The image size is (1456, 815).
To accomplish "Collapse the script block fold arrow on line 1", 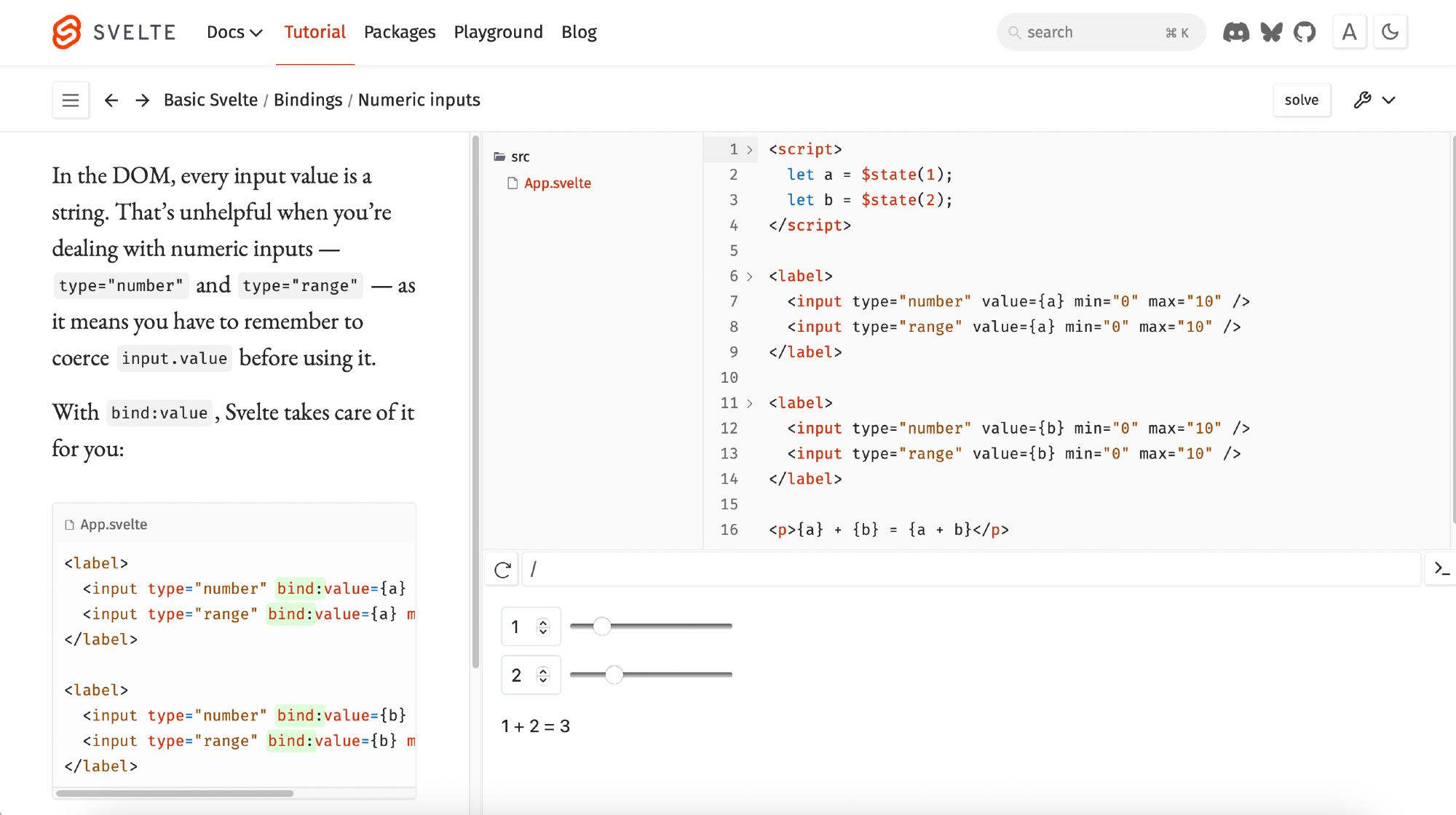I will [x=749, y=149].
